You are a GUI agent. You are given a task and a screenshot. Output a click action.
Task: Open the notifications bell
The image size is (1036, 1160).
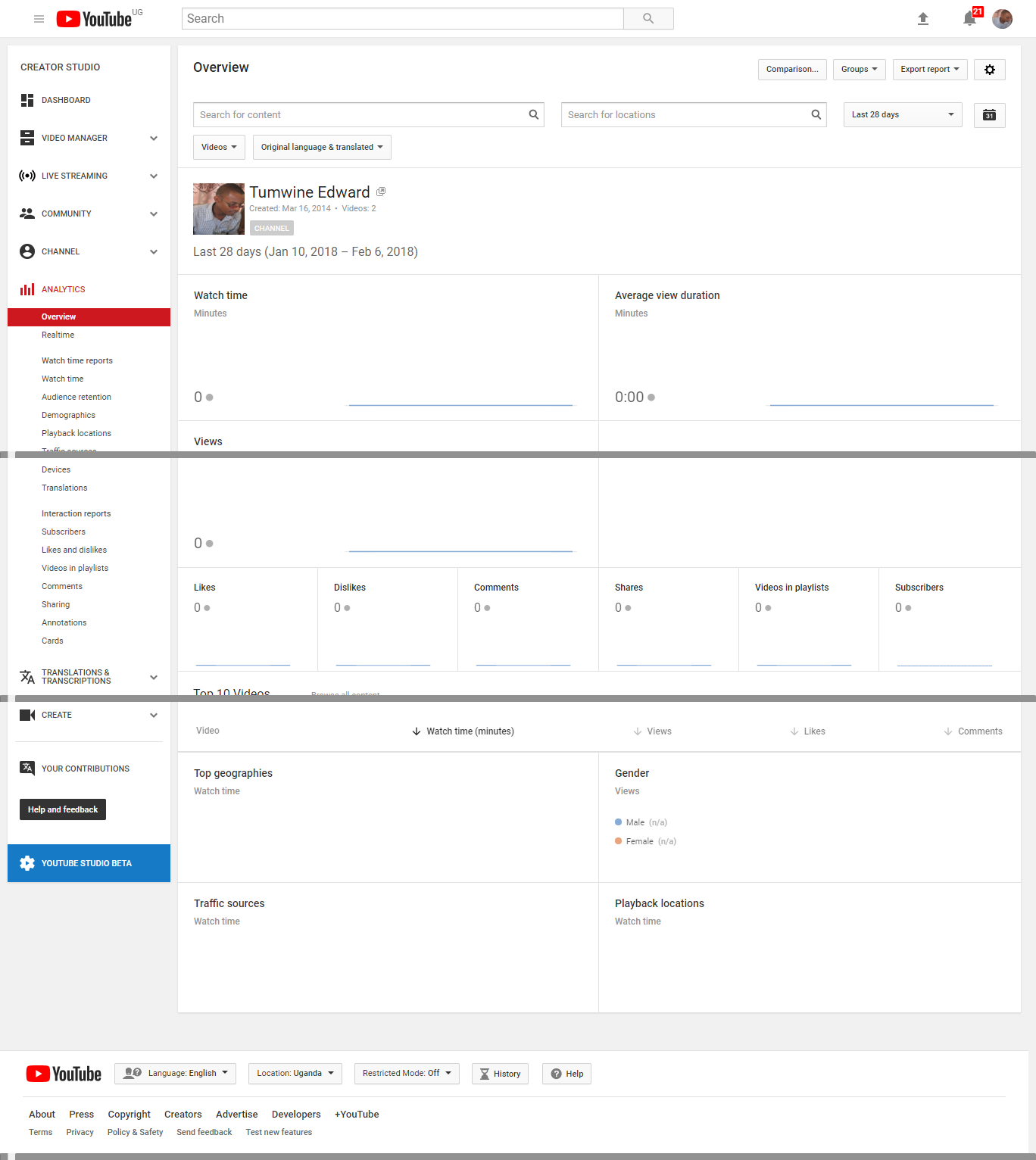click(969, 19)
